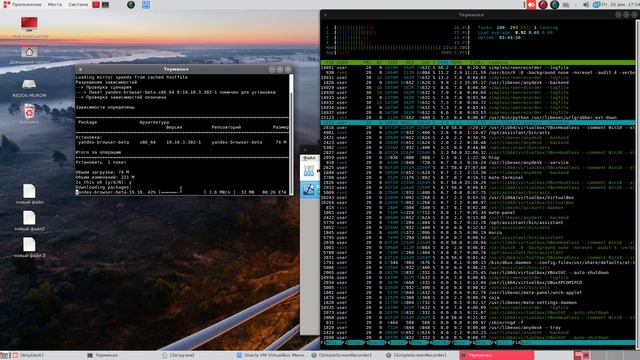This screenshot has height=360, width=640.
Task: Open the Система menu in the top panel
Action: 78,4
